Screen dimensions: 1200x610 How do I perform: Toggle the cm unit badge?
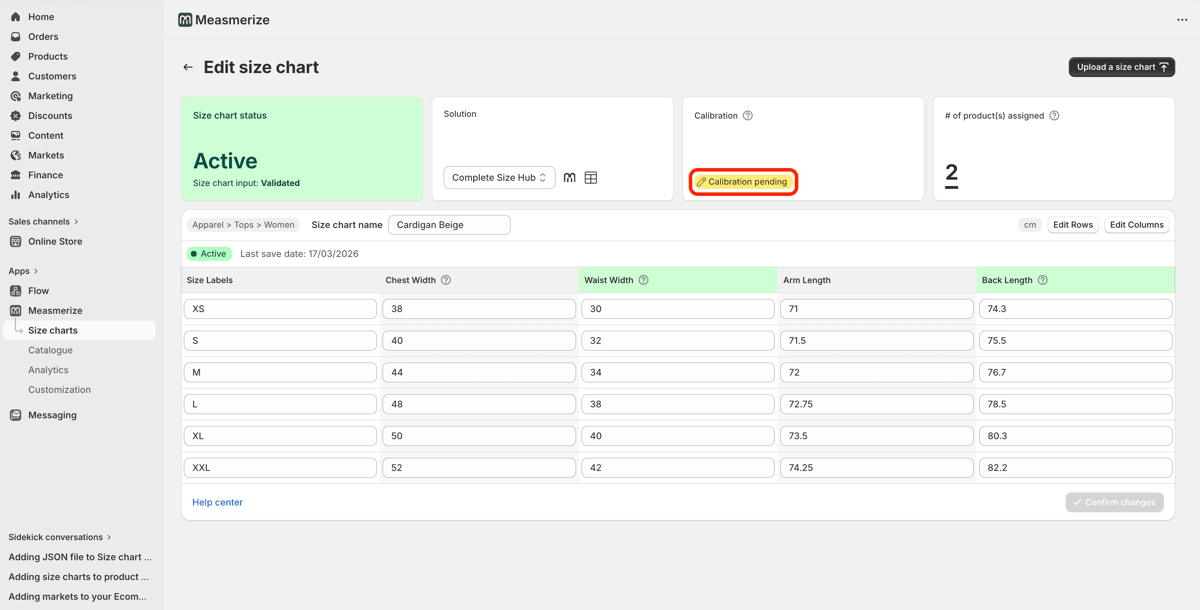click(1029, 225)
